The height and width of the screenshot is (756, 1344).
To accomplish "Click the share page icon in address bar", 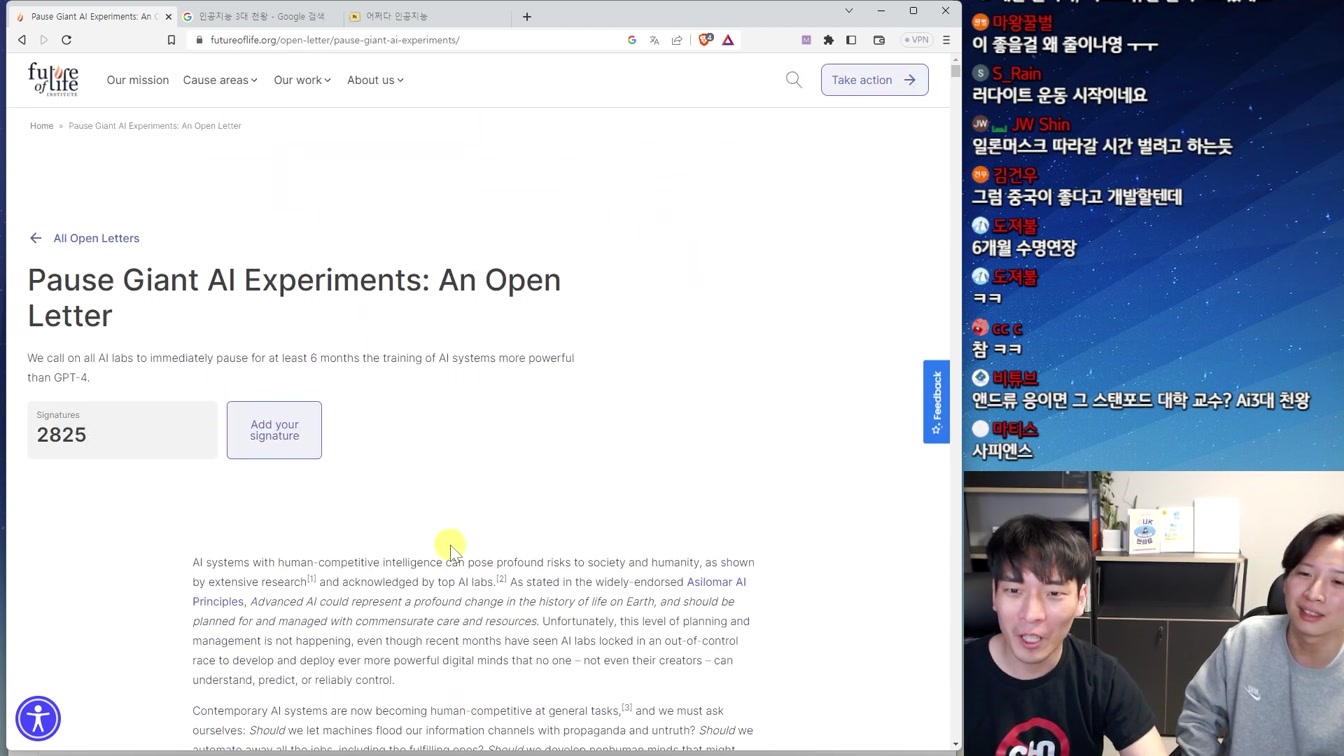I will [677, 40].
